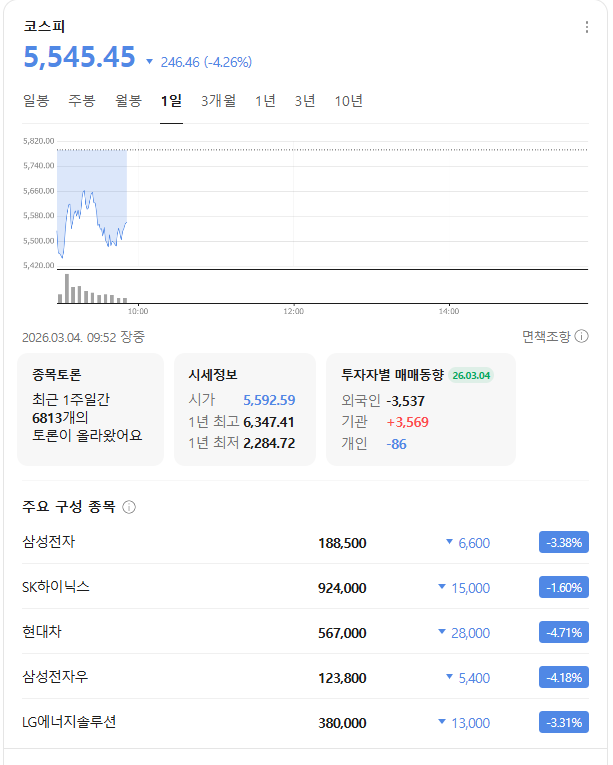
Task: Click the -3.38% badge for 삼성전자
Action: coord(564,543)
